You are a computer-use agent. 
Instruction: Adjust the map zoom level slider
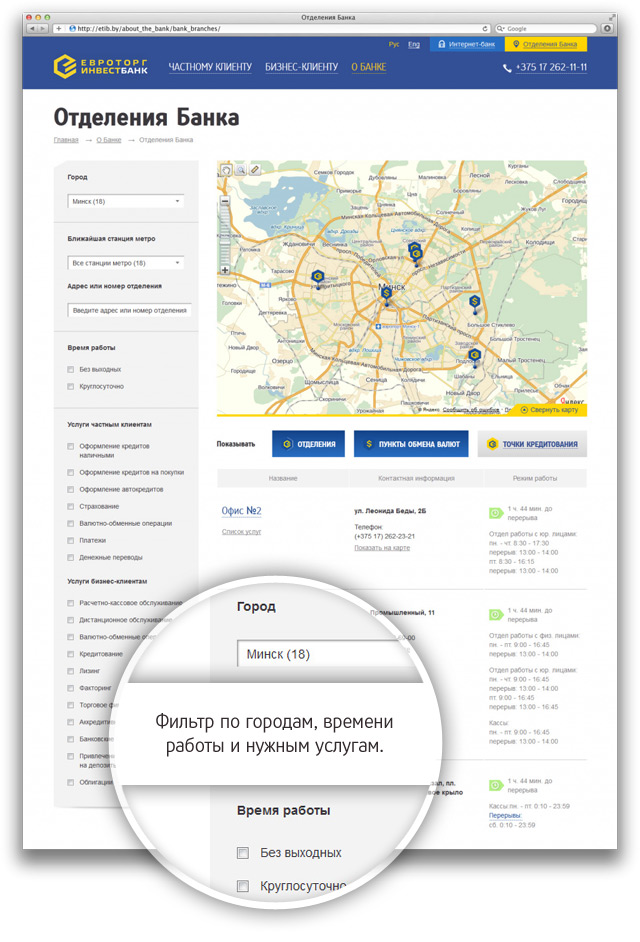coord(225,236)
